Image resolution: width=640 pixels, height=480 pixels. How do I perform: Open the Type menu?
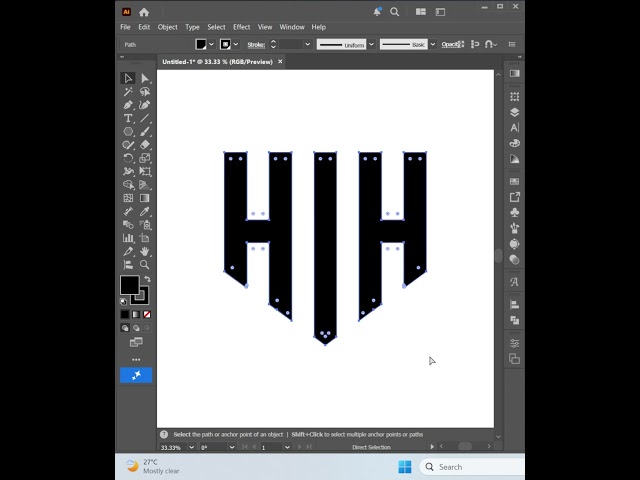[x=192, y=27]
